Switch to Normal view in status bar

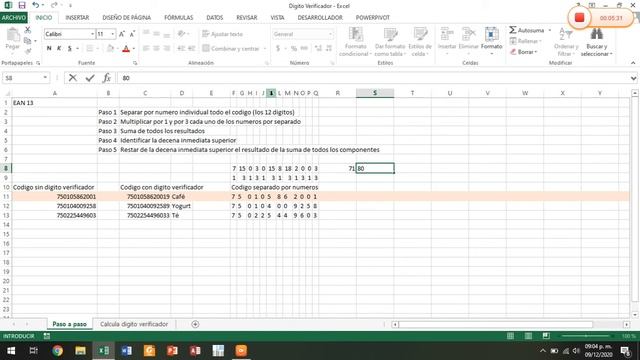point(510,336)
